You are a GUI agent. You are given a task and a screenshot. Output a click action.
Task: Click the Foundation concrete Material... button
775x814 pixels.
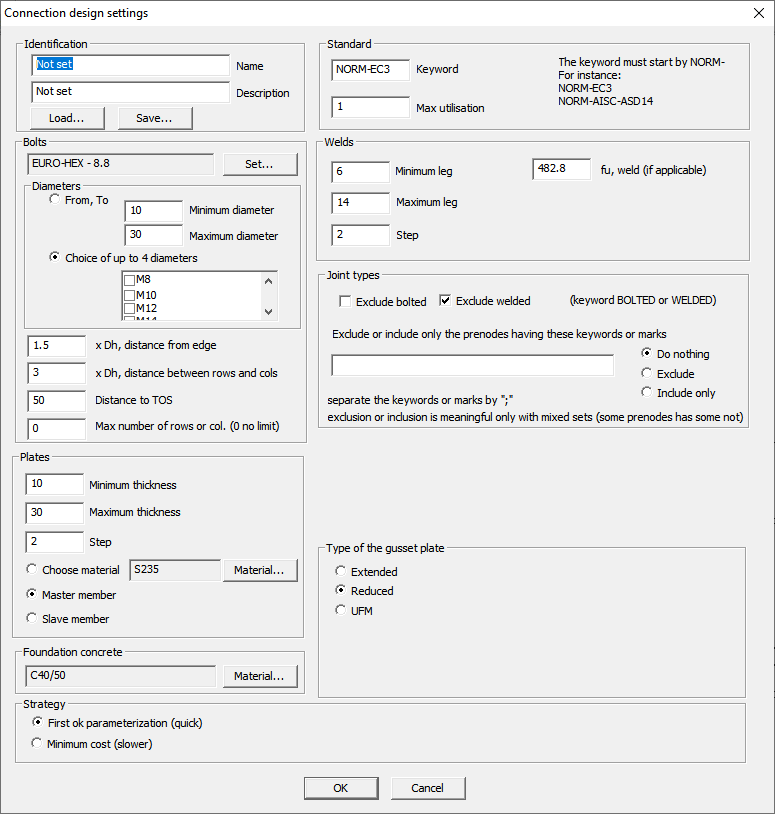[x=260, y=676]
